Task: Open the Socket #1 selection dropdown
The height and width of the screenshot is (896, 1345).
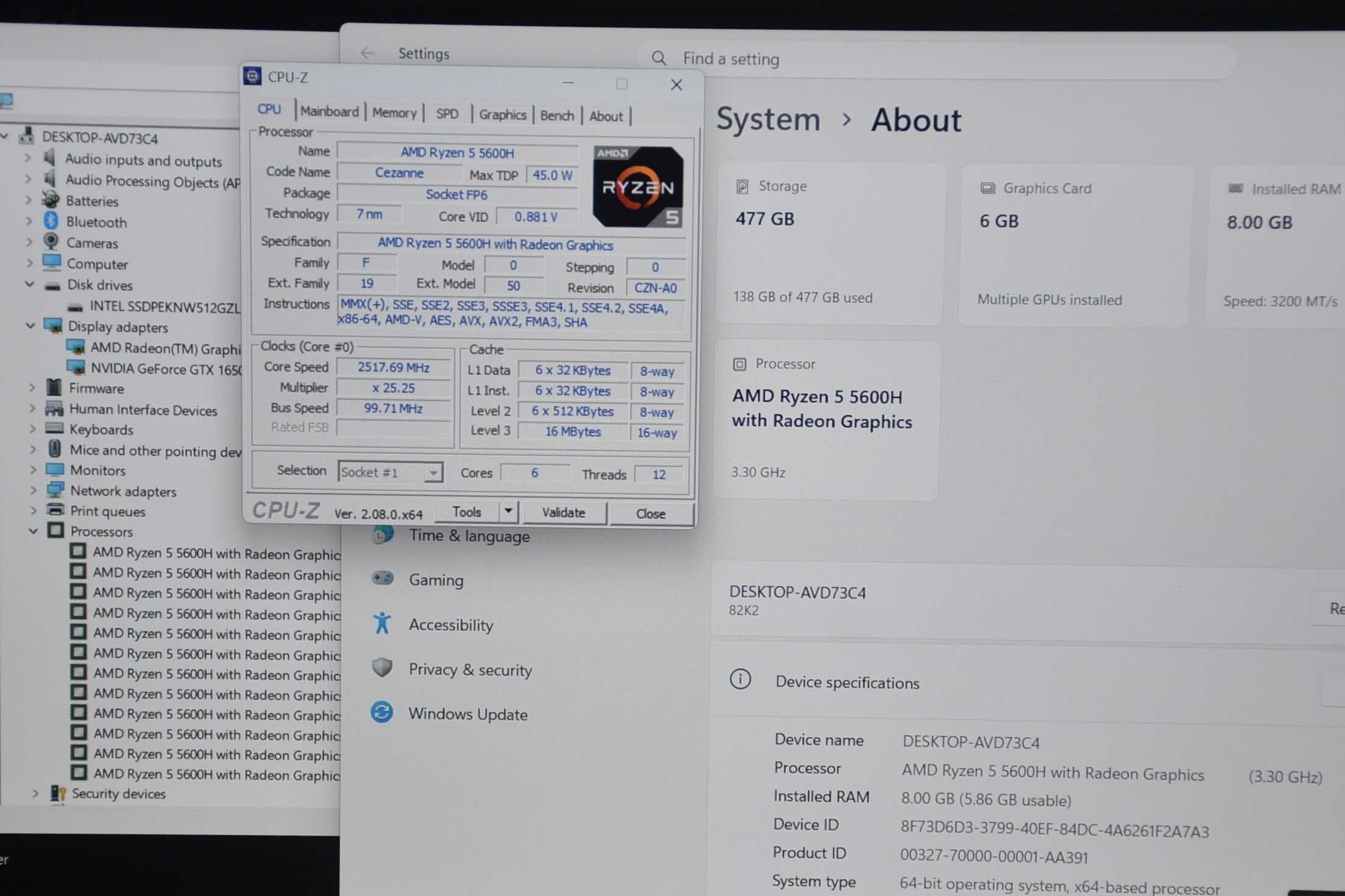Action: tap(433, 473)
